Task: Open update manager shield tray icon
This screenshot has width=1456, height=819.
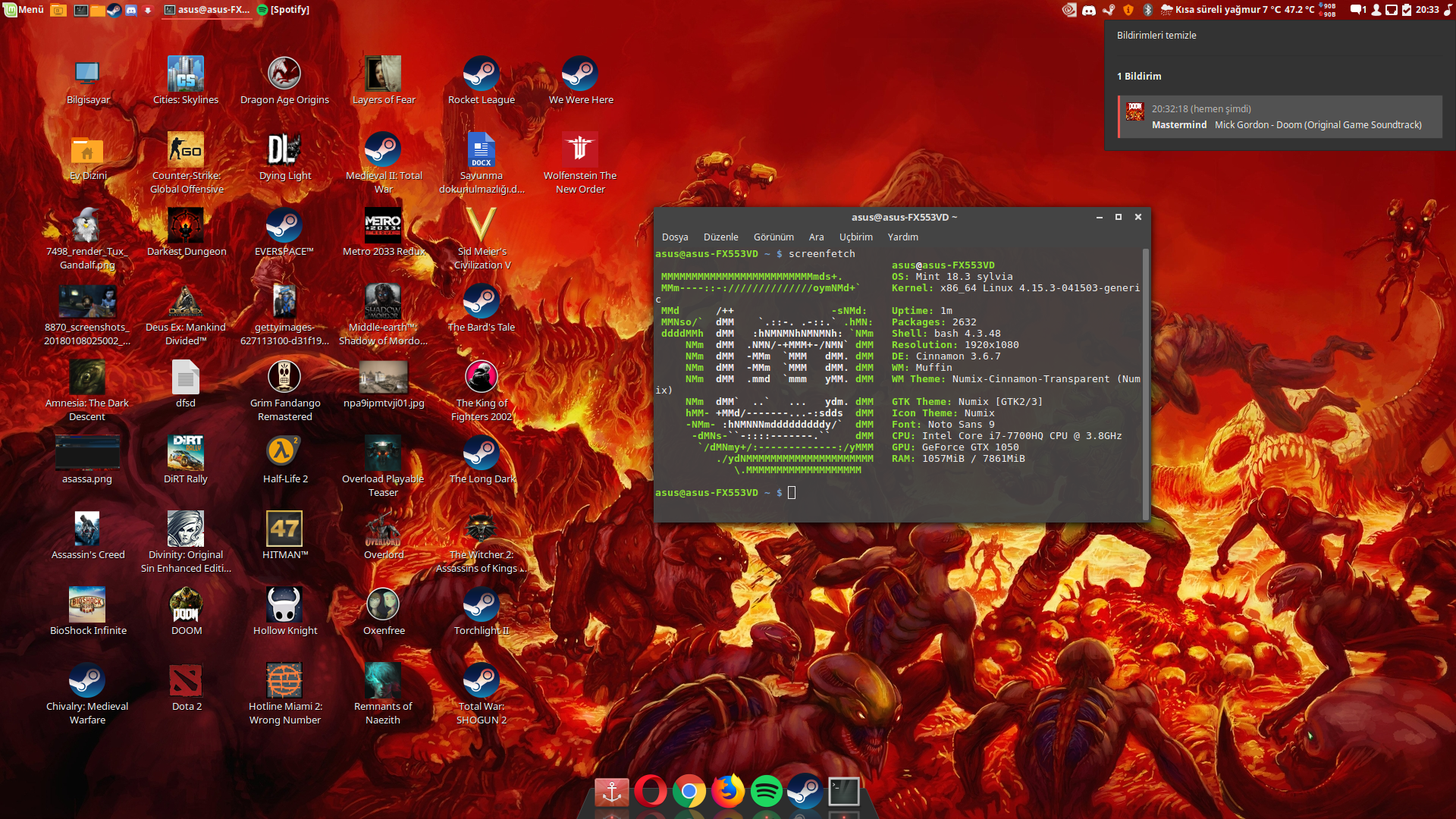Action: tap(1128, 10)
